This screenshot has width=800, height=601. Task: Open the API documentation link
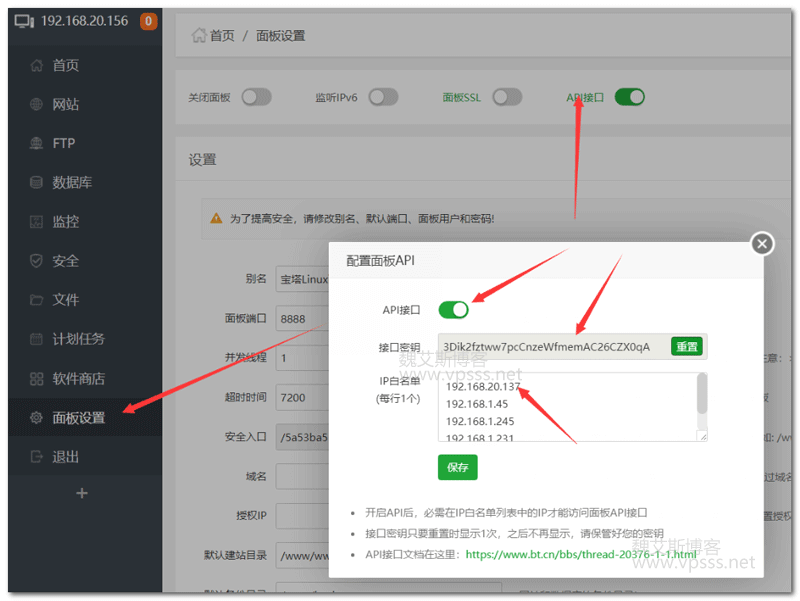(580, 554)
